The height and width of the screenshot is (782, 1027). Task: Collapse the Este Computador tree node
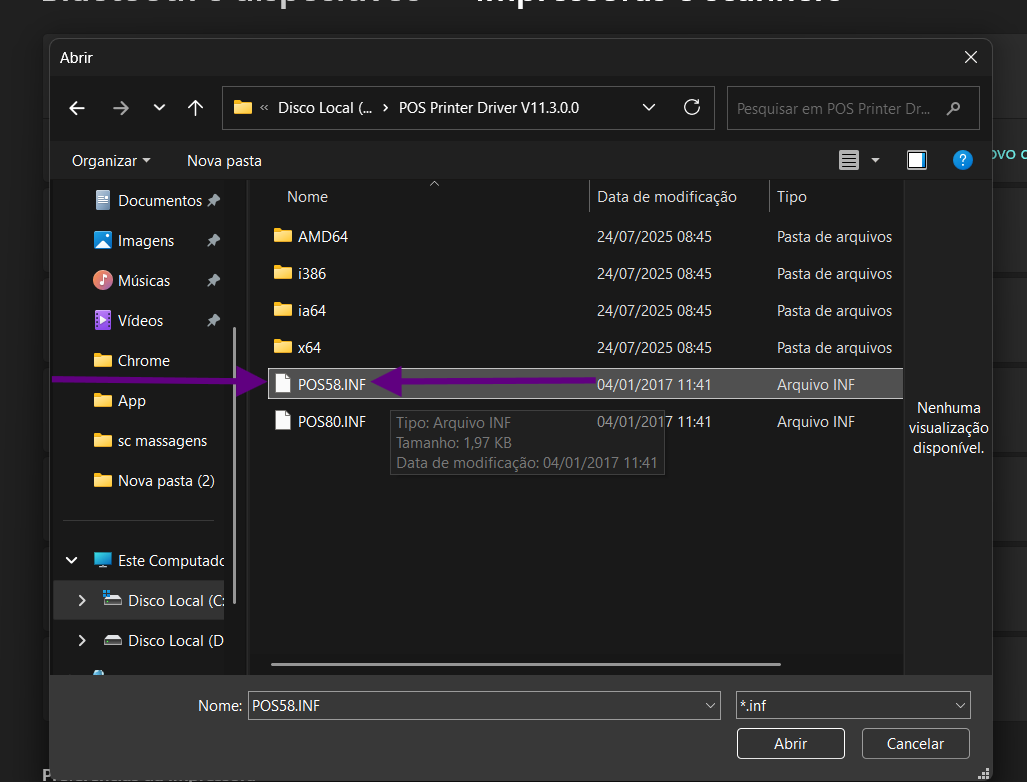[71, 561]
